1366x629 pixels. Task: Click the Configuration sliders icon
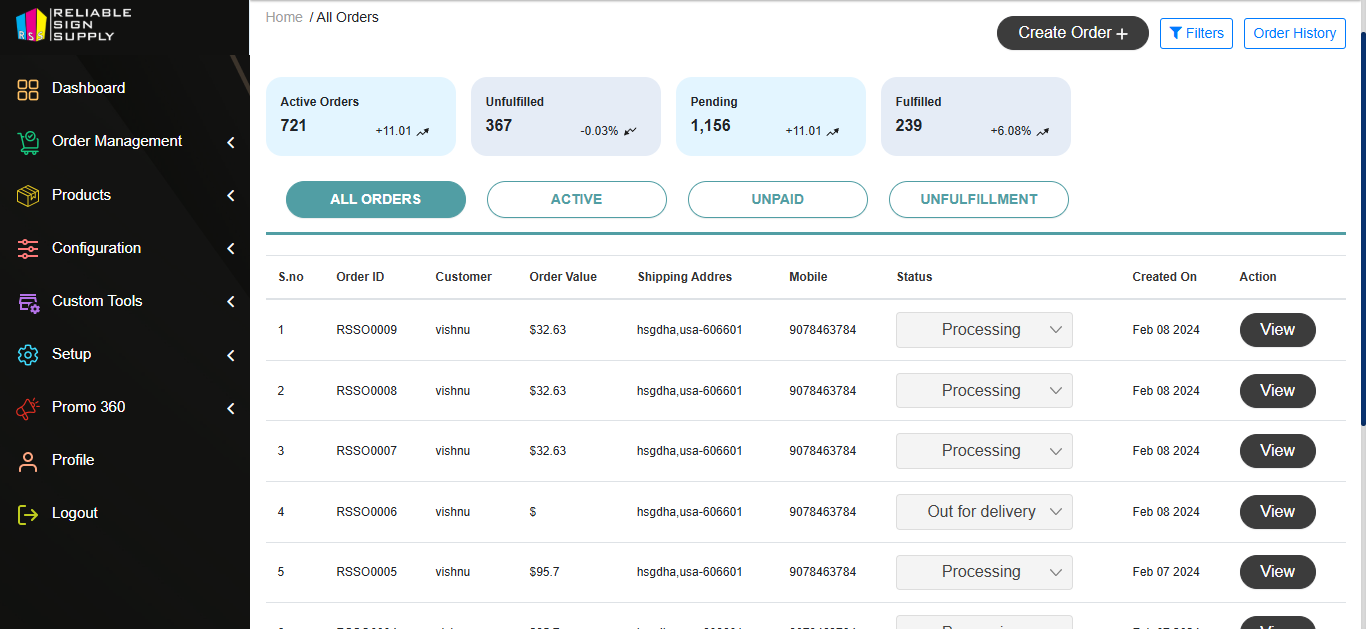[28, 248]
